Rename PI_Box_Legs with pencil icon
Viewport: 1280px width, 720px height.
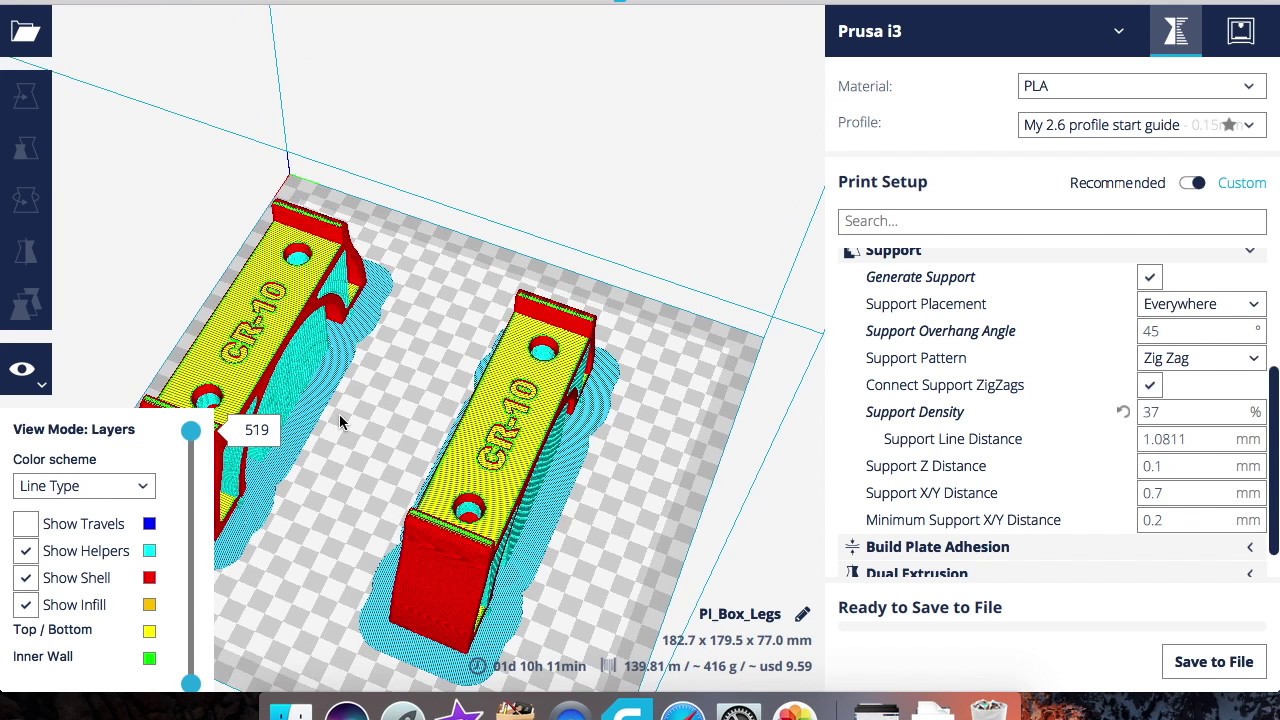point(802,614)
